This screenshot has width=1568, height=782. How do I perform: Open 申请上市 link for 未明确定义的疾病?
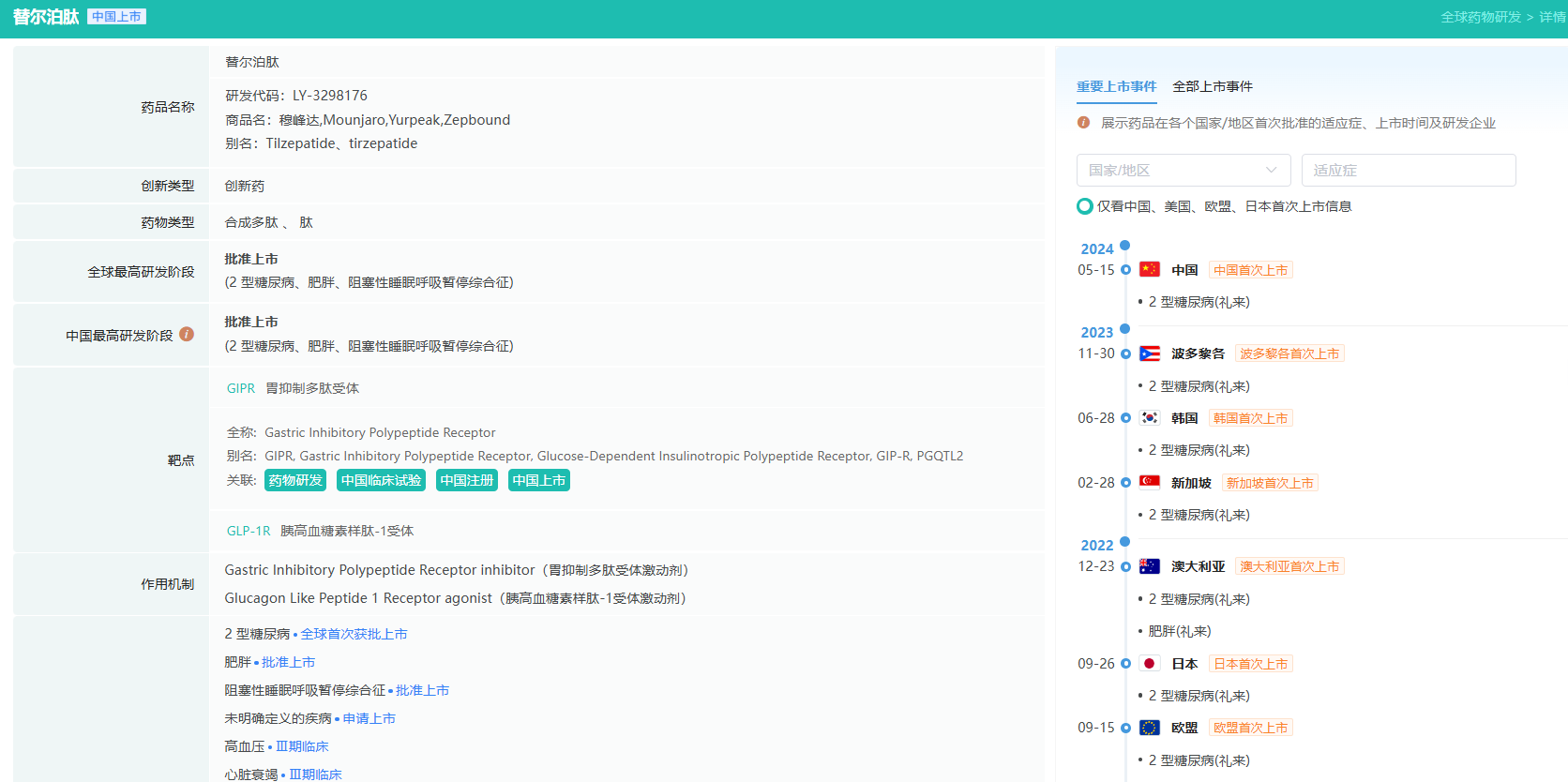[x=369, y=718]
